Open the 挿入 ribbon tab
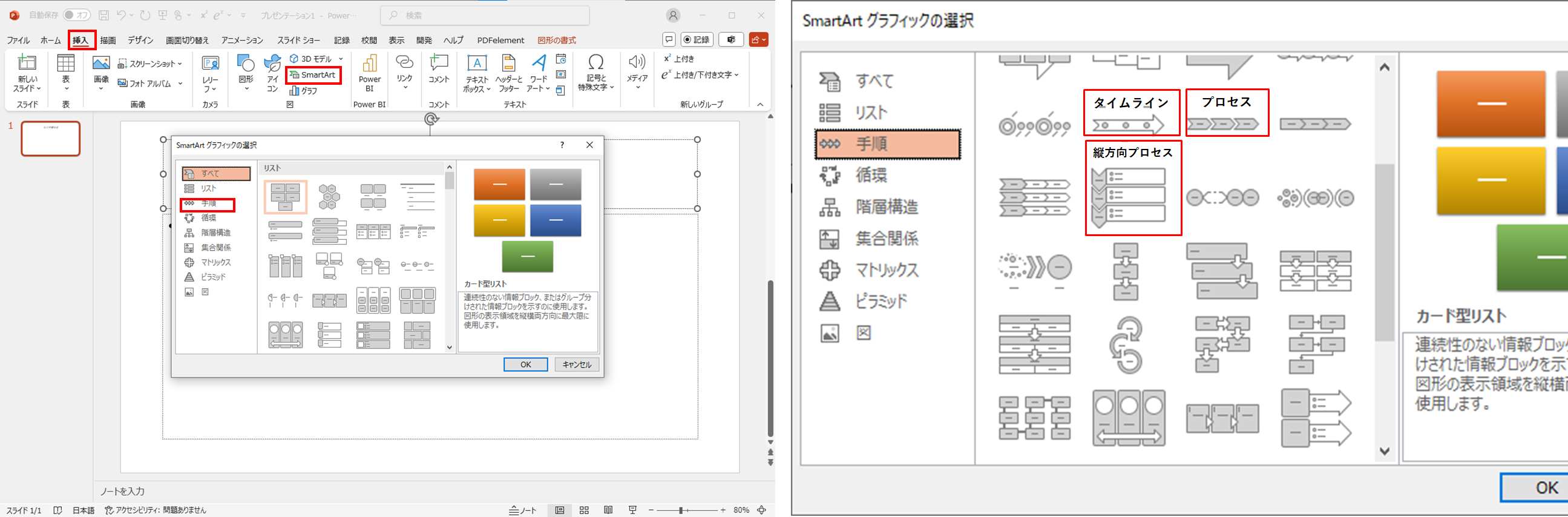Screen dimensions: 1568x517 pyautogui.click(x=81, y=40)
